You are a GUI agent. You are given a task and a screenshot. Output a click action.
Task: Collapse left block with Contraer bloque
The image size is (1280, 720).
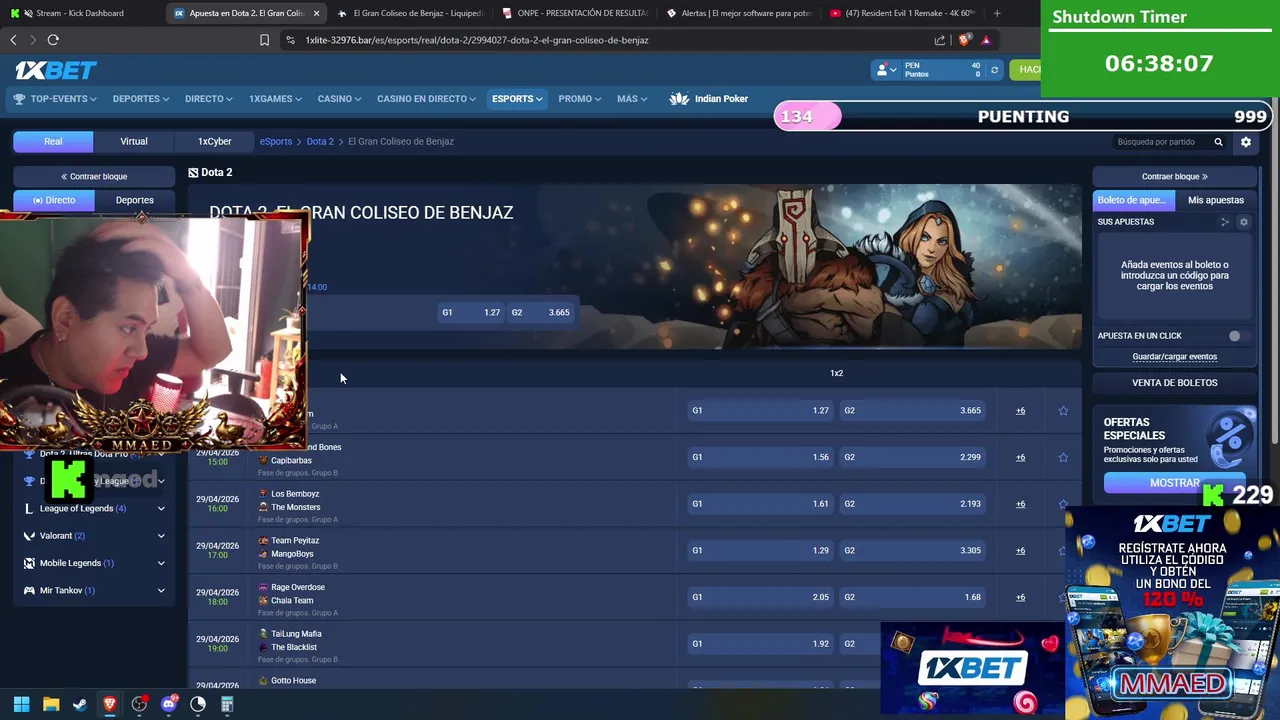tap(94, 177)
